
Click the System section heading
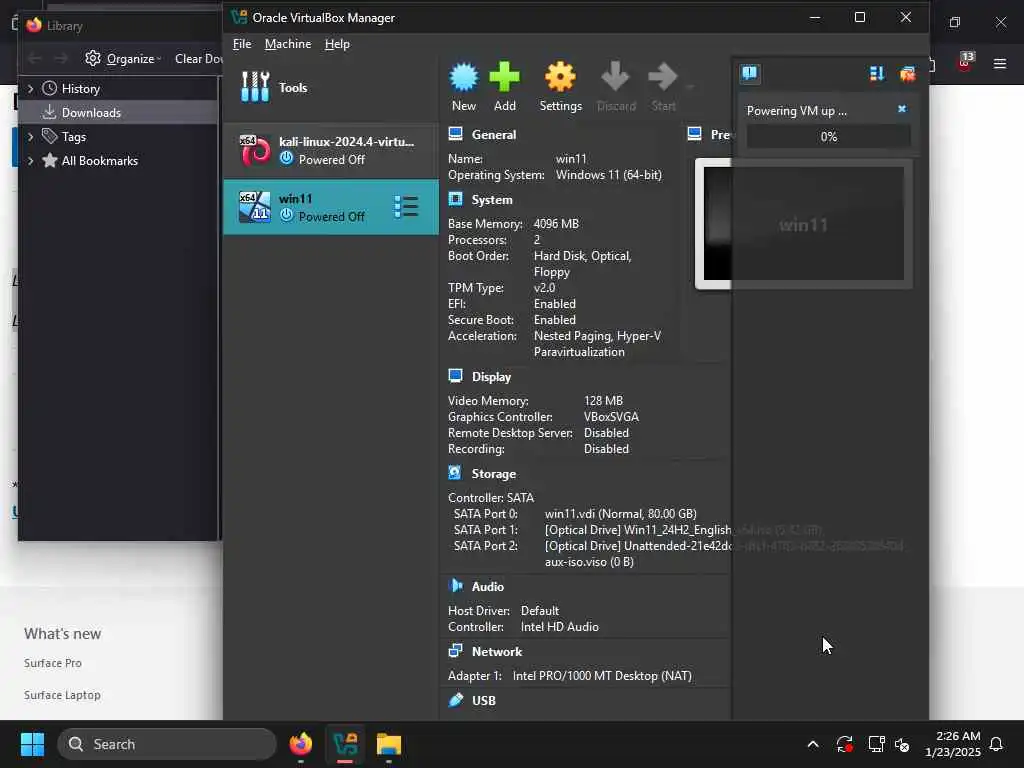[492, 200]
